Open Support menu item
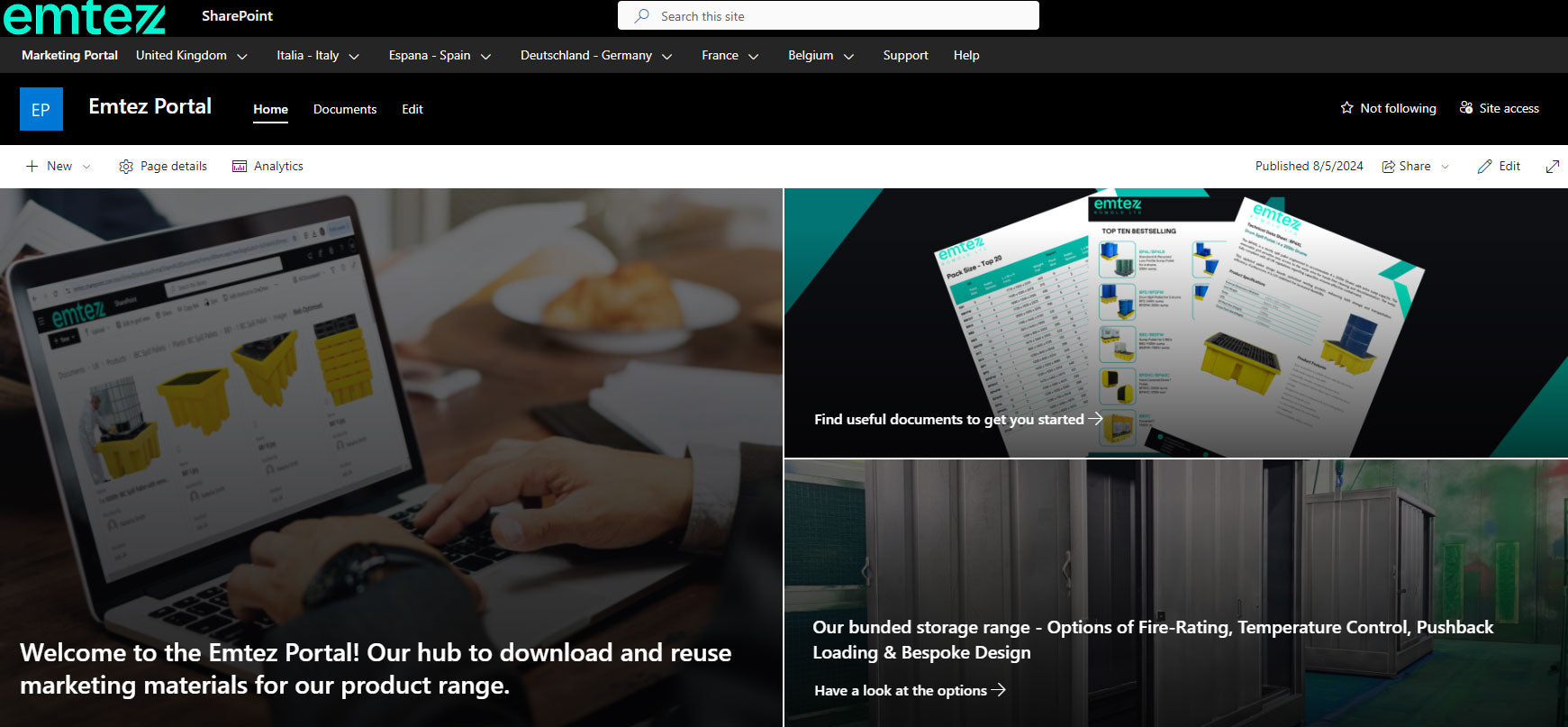1568x727 pixels. coord(905,55)
